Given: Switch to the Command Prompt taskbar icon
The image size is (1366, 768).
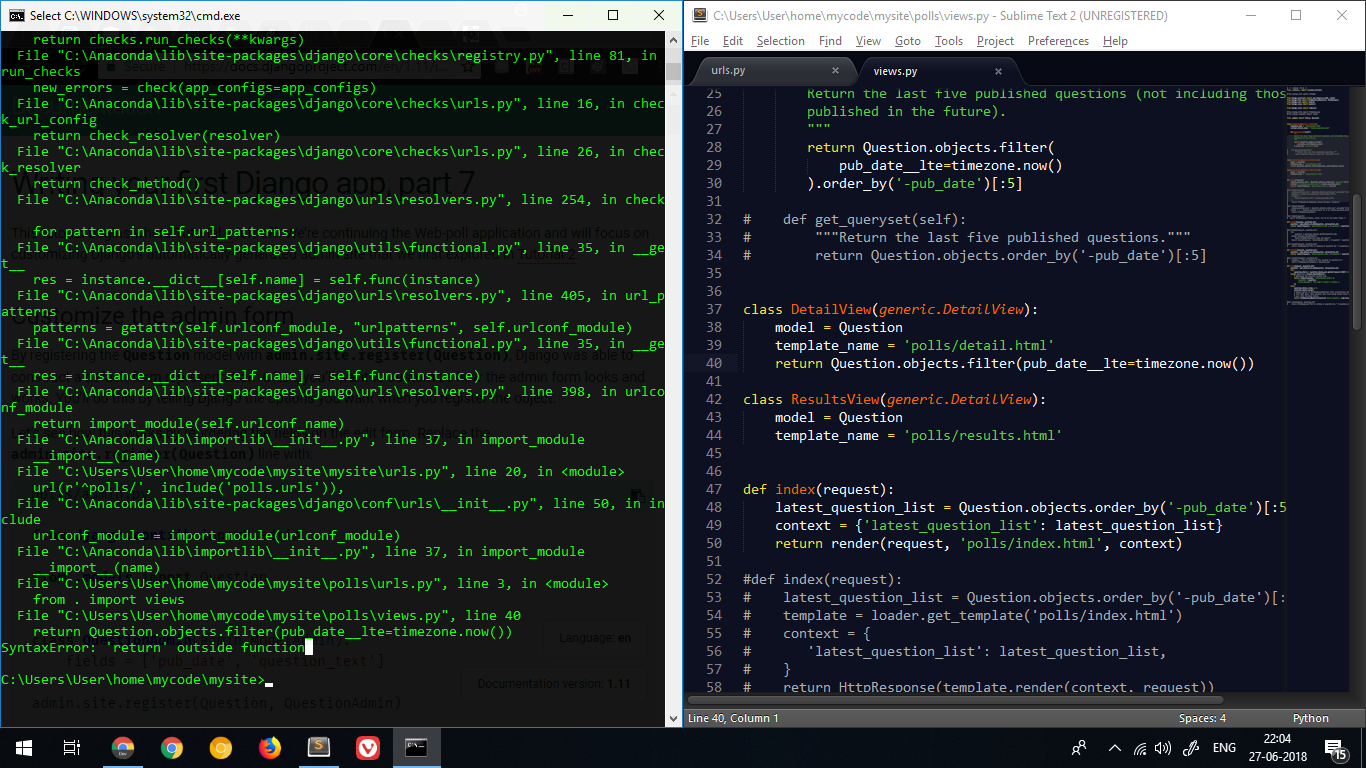Looking at the screenshot, I should 417,747.
